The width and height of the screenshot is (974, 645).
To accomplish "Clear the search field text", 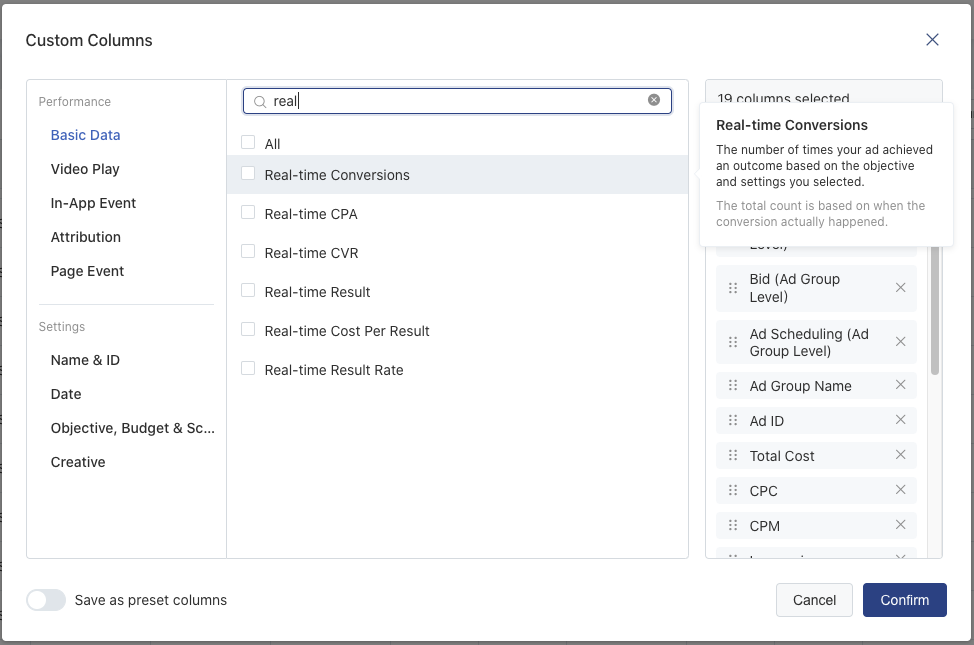I will point(654,100).
